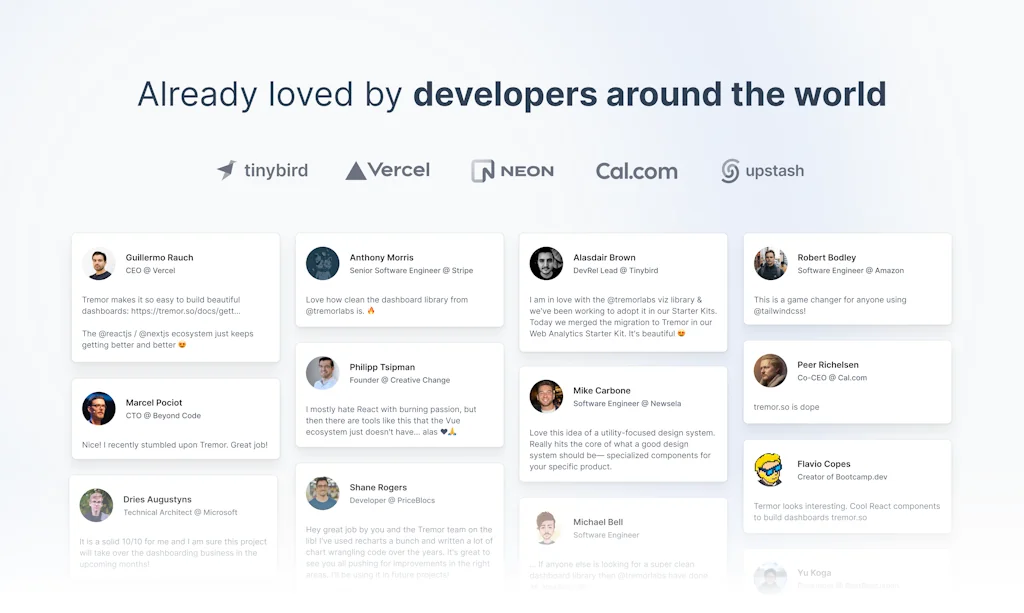The image size is (1024, 613).
Task: Click '@reactjs / @nextjs ecosystem' paragraph
Action: click(167, 339)
